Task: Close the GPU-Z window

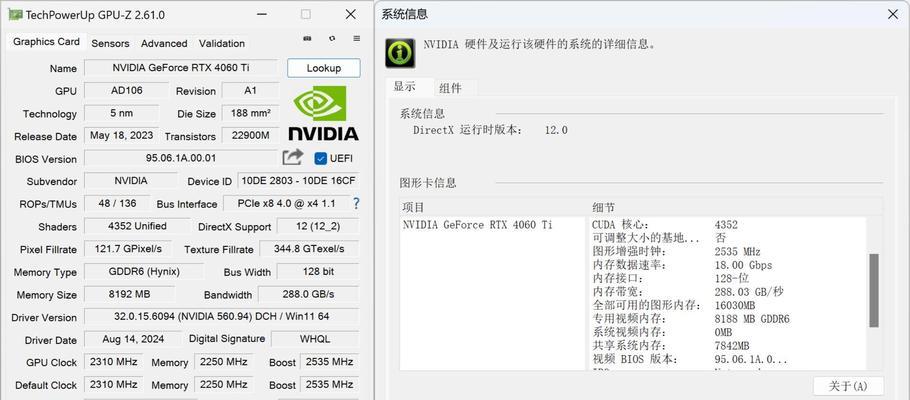Action: tap(351, 15)
